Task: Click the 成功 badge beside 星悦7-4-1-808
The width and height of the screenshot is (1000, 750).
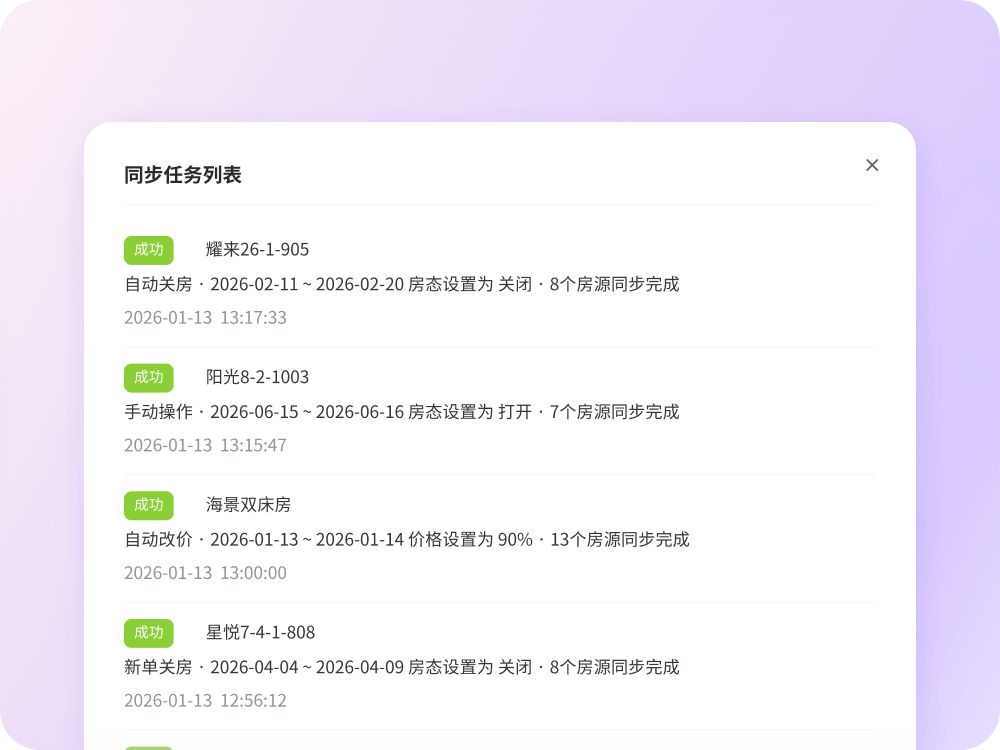Action: 149,633
